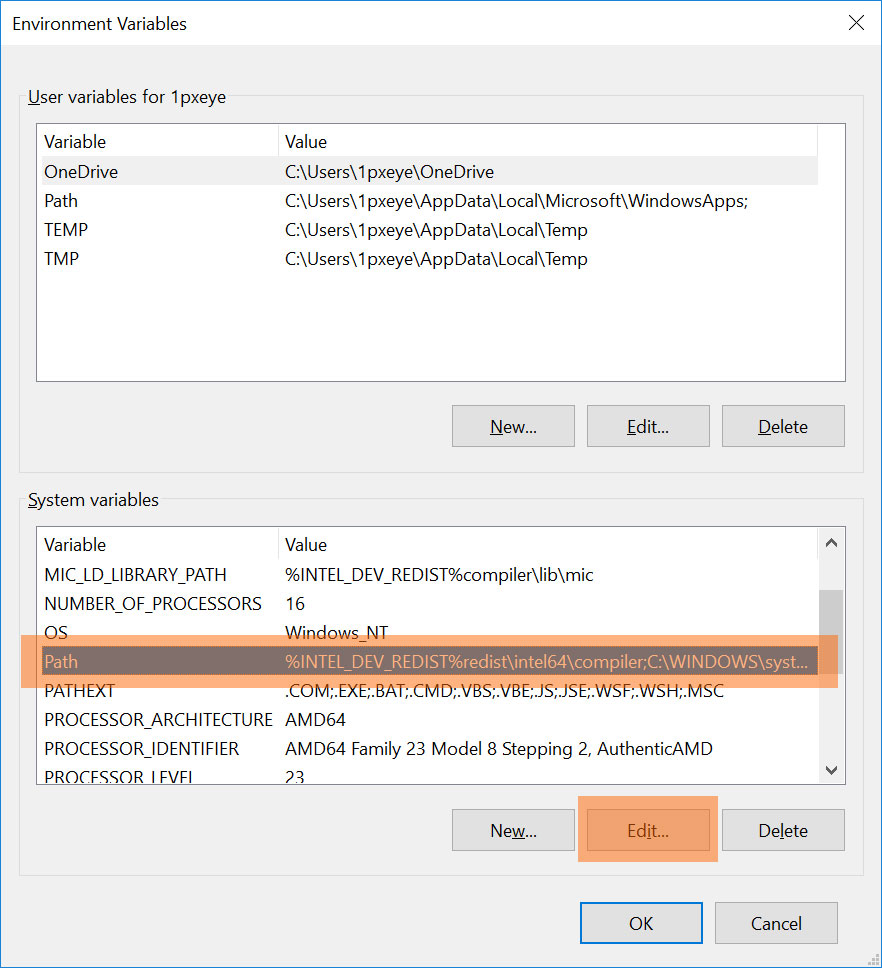The height and width of the screenshot is (968, 882).
Task: Select the TMP user variable
Action: 62,259
